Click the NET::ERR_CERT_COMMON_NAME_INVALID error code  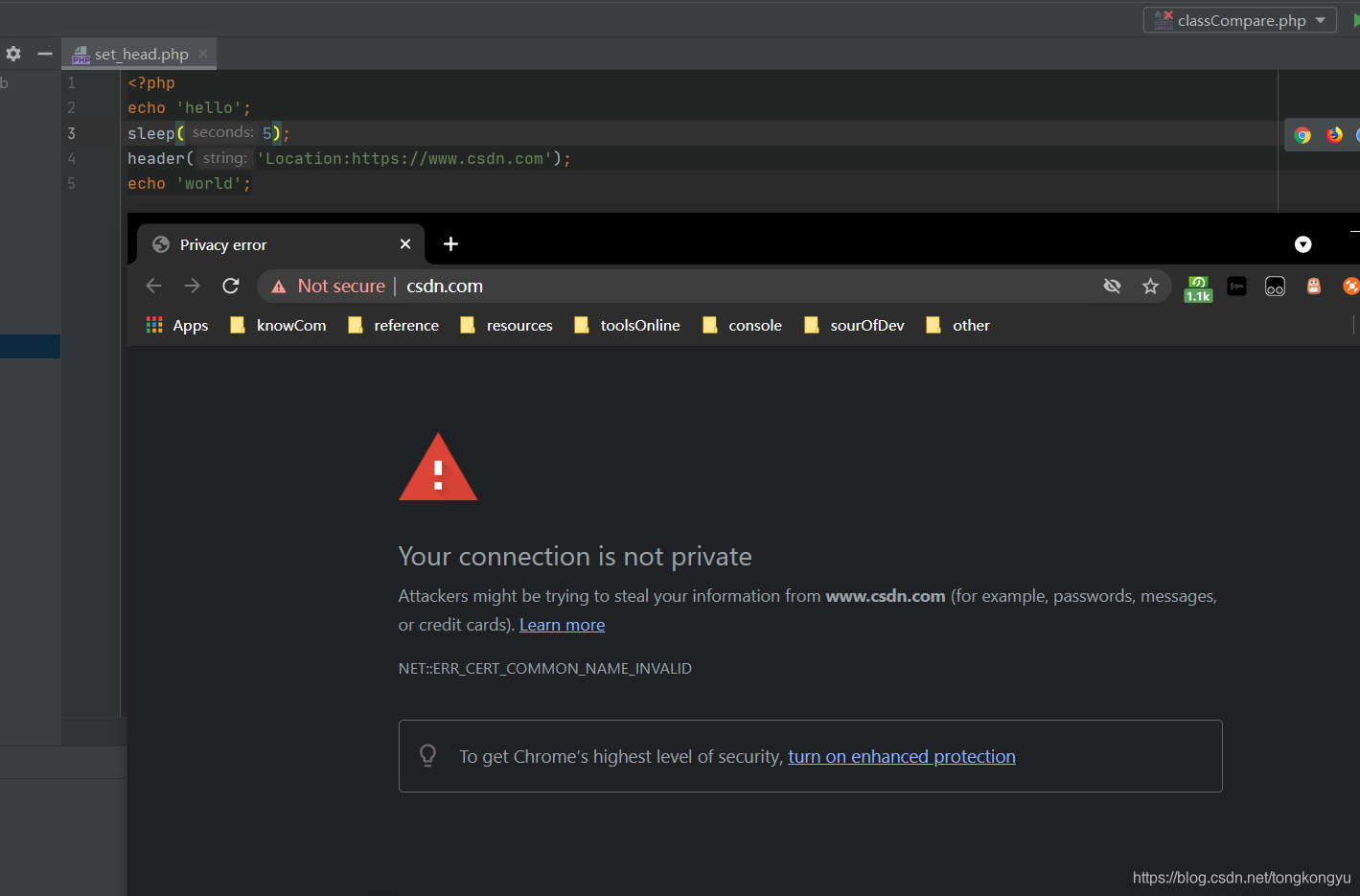pyautogui.click(x=544, y=668)
